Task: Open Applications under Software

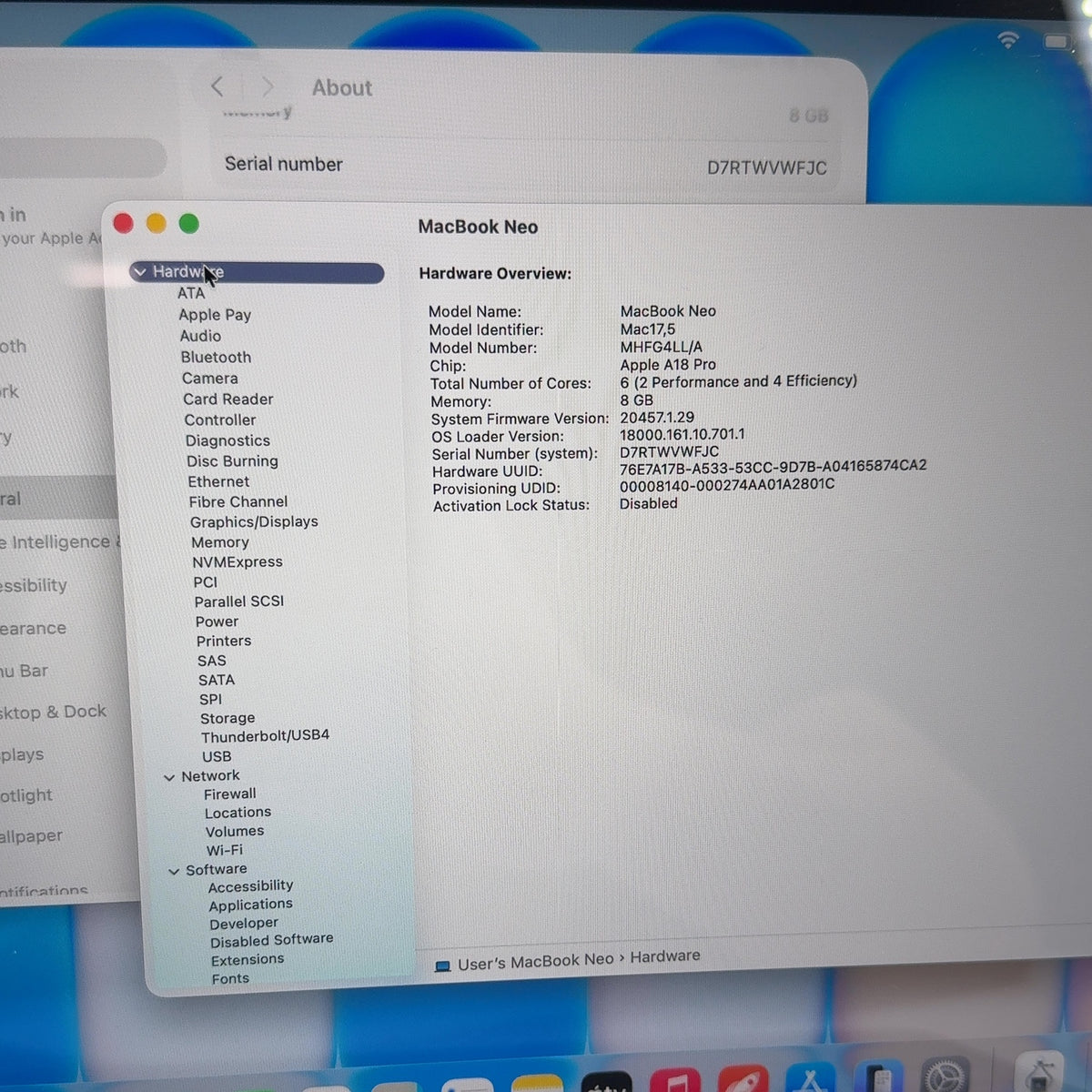Action: (x=250, y=905)
